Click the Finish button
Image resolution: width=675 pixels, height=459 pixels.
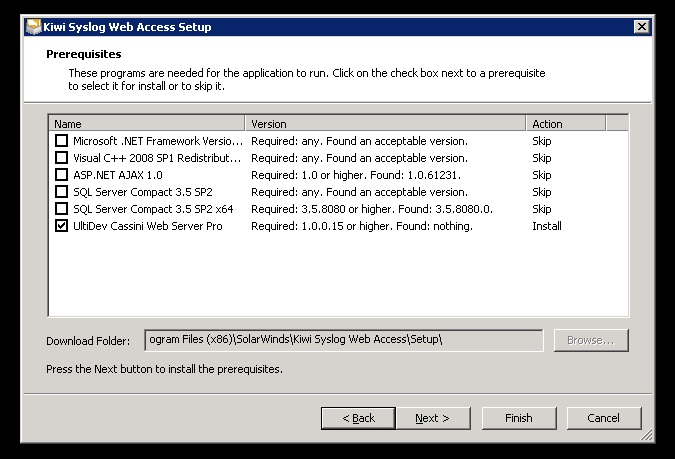click(x=519, y=418)
